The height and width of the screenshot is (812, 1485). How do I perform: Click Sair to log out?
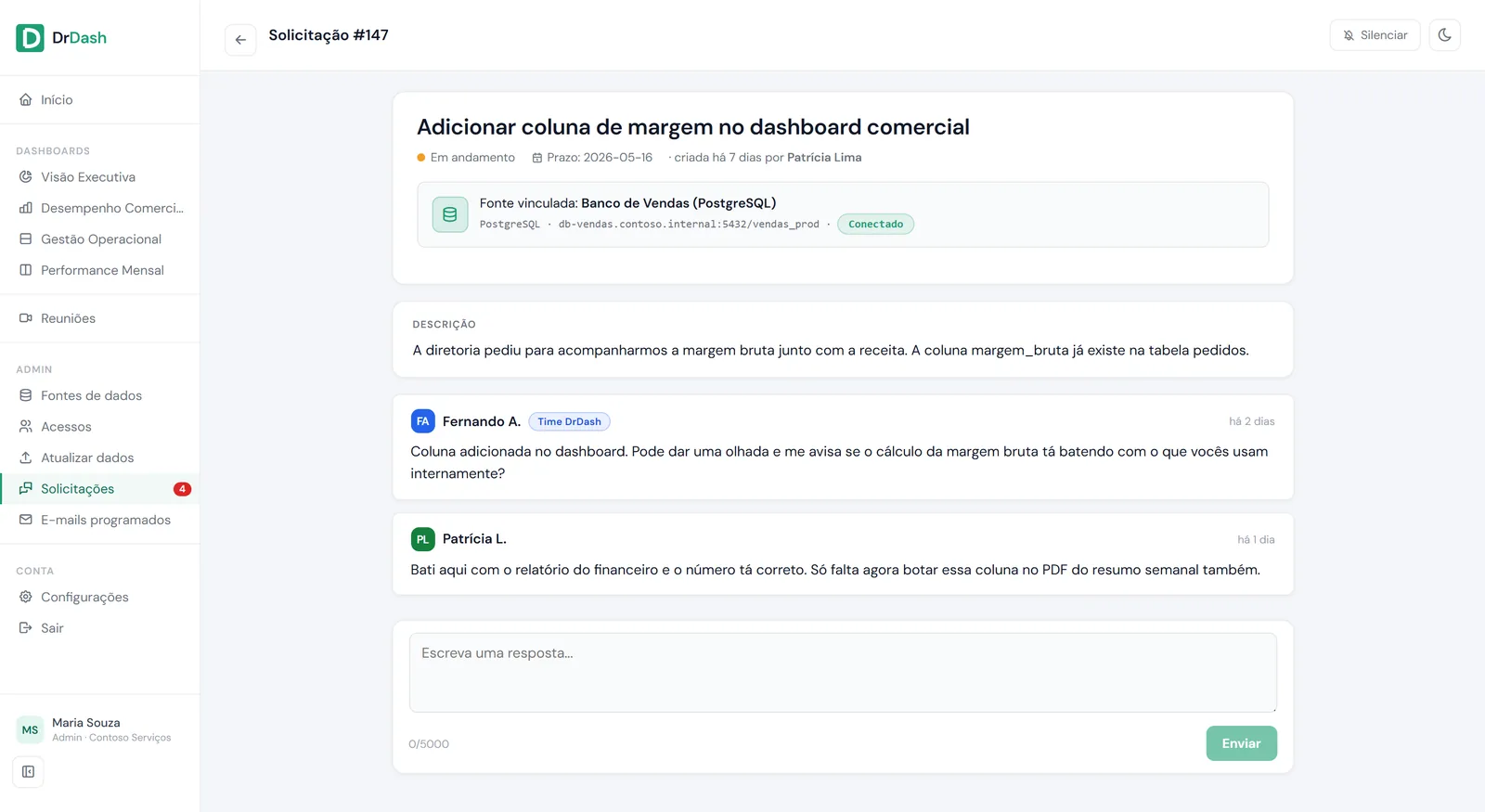tap(99, 628)
